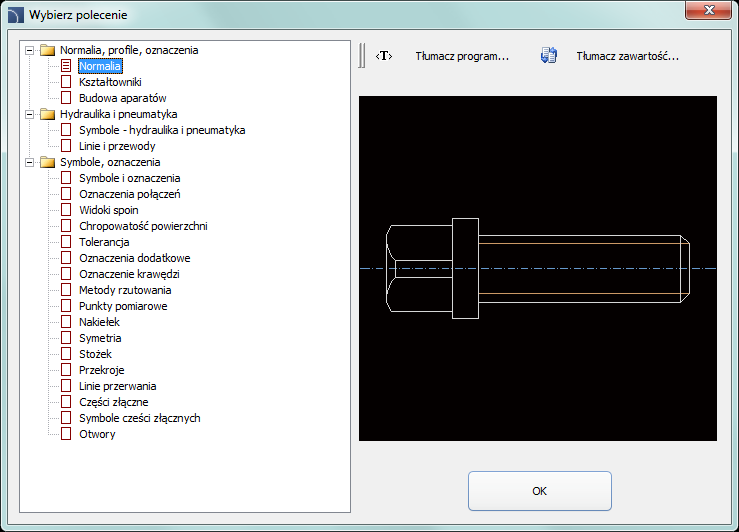Collapse the Symbole, oznaczenia node
This screenshot has width=739, height=532.
(x=30, y=162)
